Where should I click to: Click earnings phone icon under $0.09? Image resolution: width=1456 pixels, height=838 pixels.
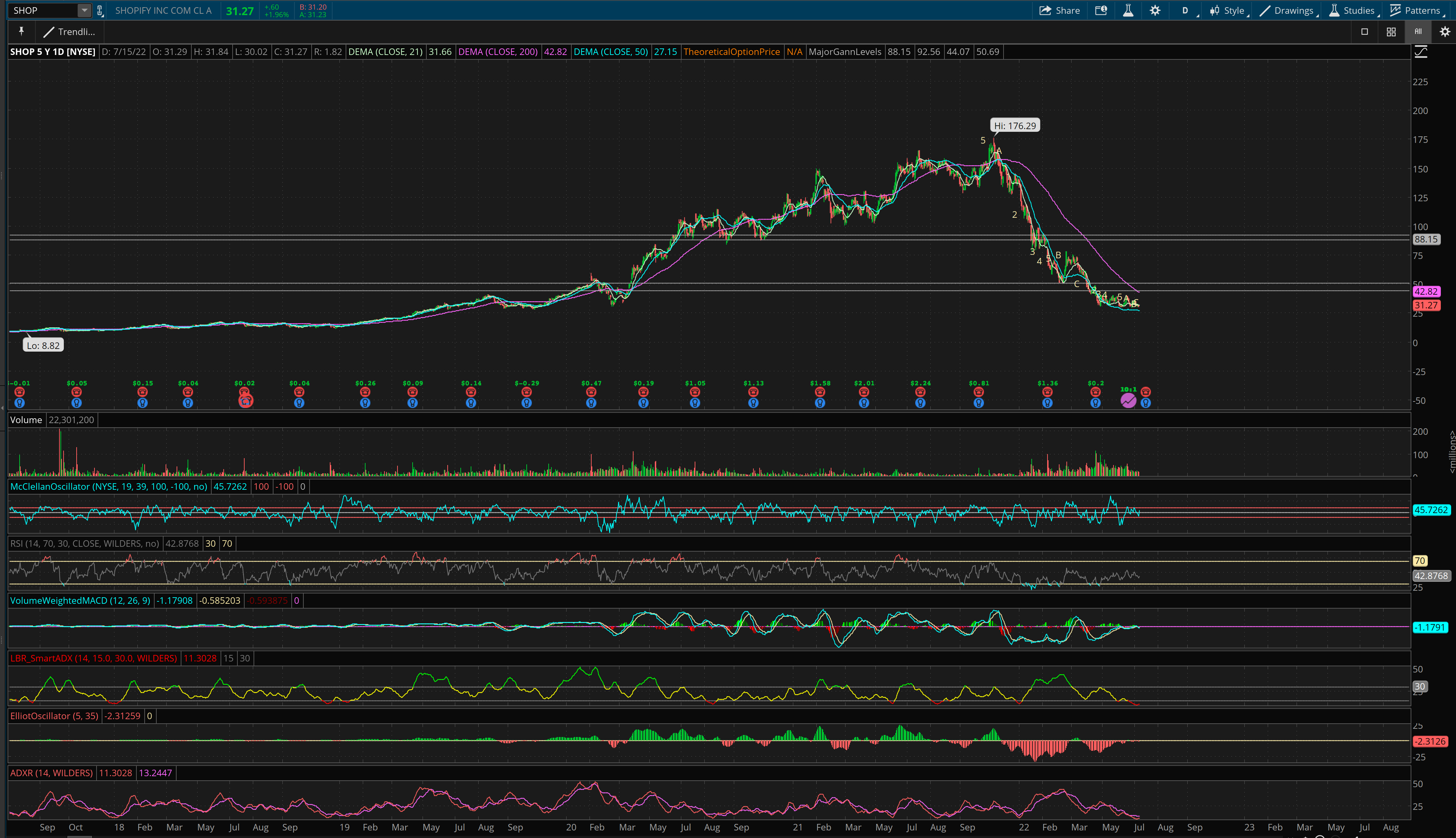[x=412, y=392]
